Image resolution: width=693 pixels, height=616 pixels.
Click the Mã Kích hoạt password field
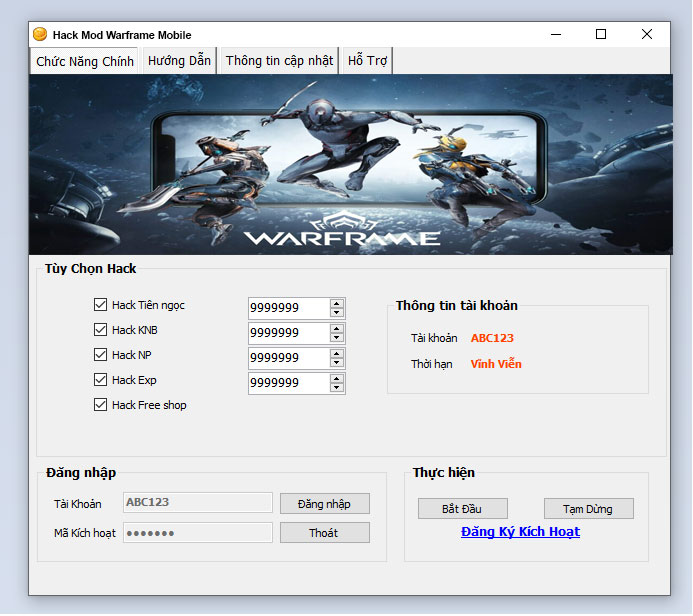point(198,533)
